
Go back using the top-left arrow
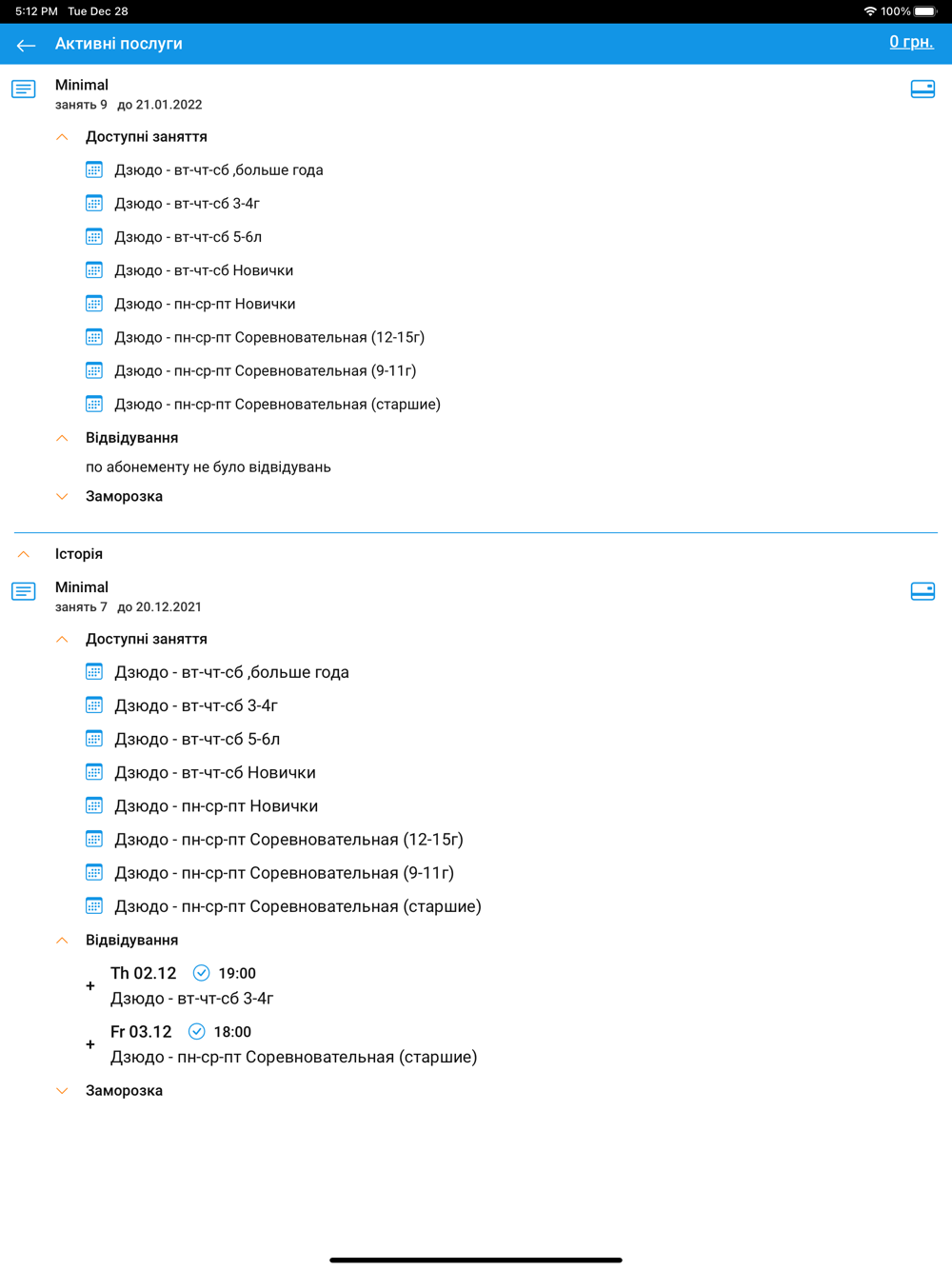tap(26, 45)
